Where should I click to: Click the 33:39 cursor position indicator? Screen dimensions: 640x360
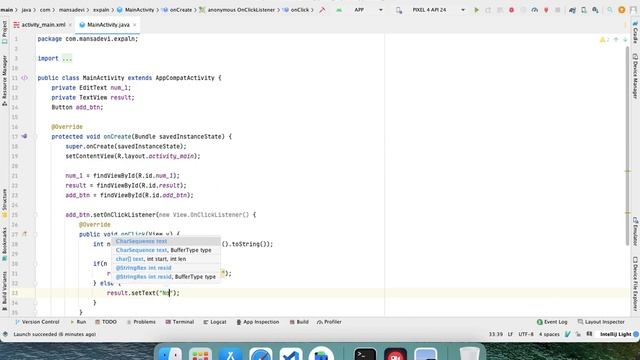496,334
